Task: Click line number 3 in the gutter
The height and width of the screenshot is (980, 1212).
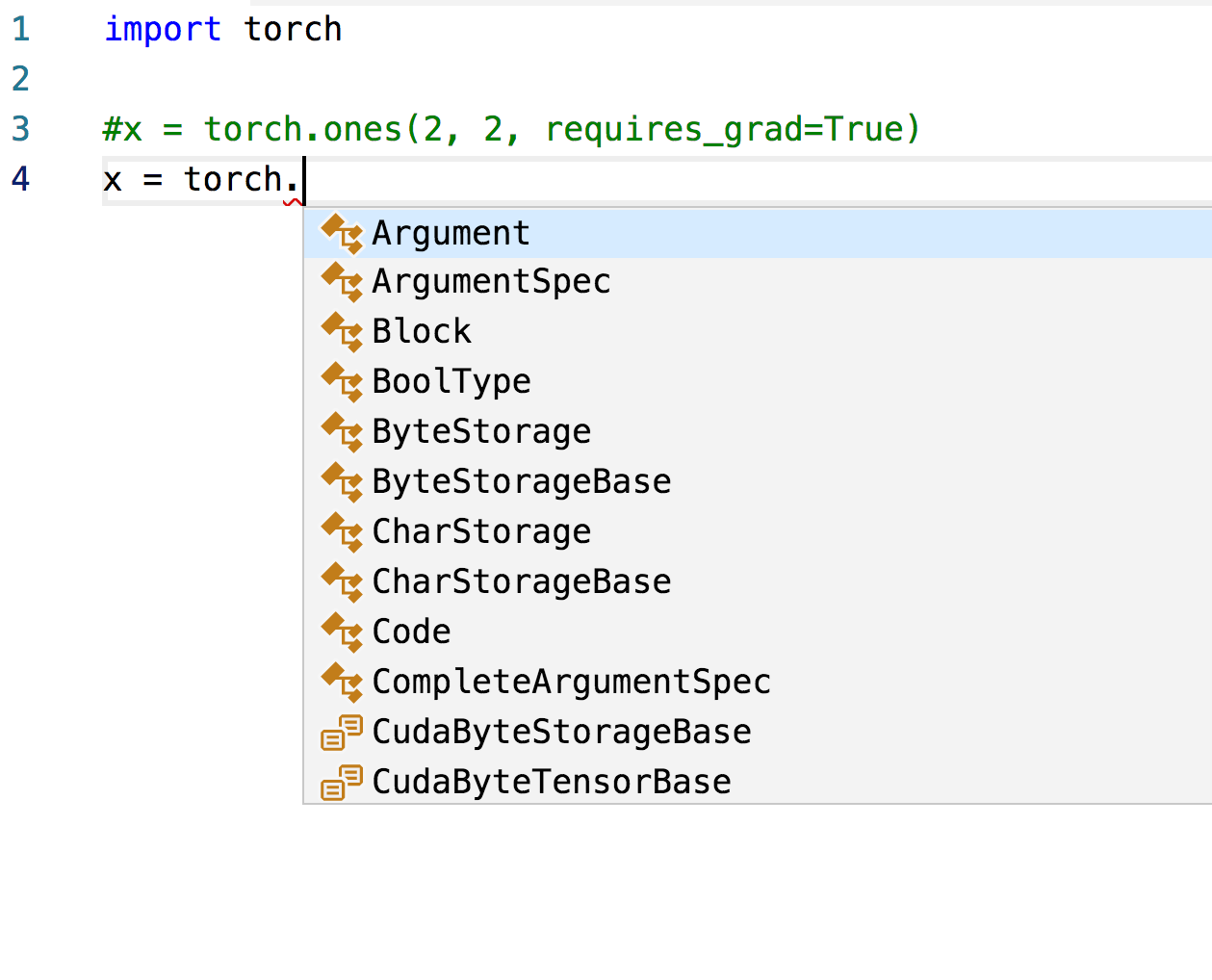Action: point(21,129)
